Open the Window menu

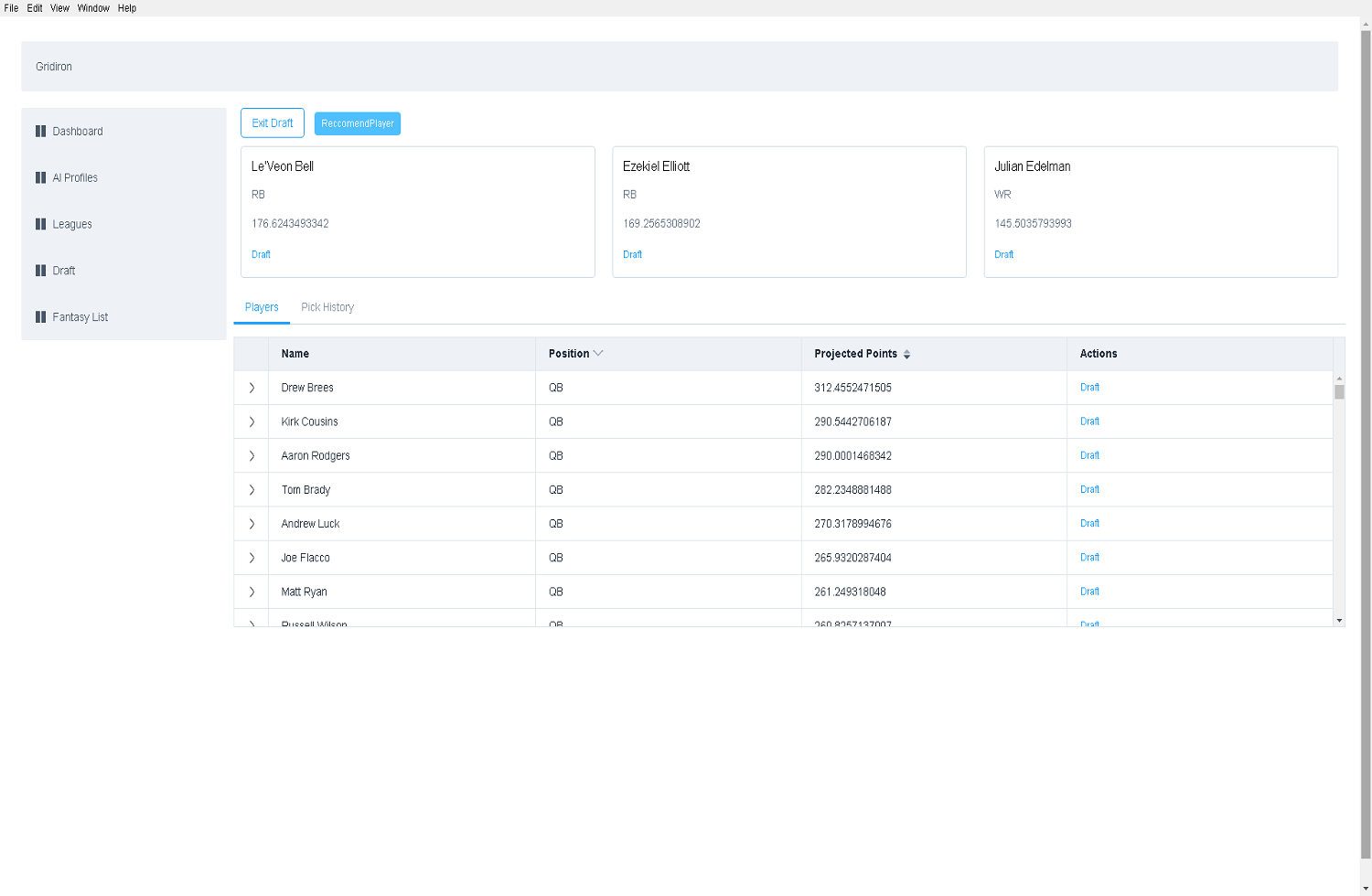tap(93, 8)
